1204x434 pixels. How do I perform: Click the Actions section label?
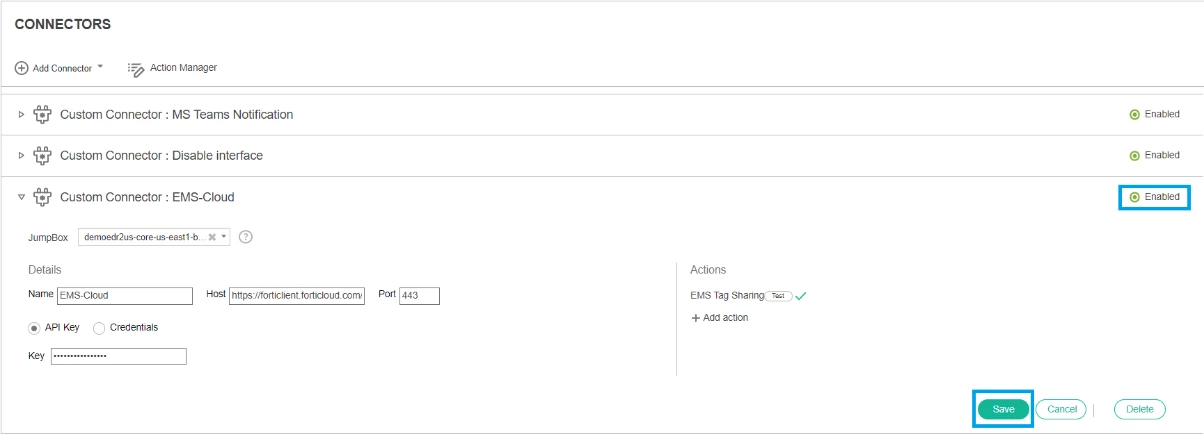[x=708, y=270]
